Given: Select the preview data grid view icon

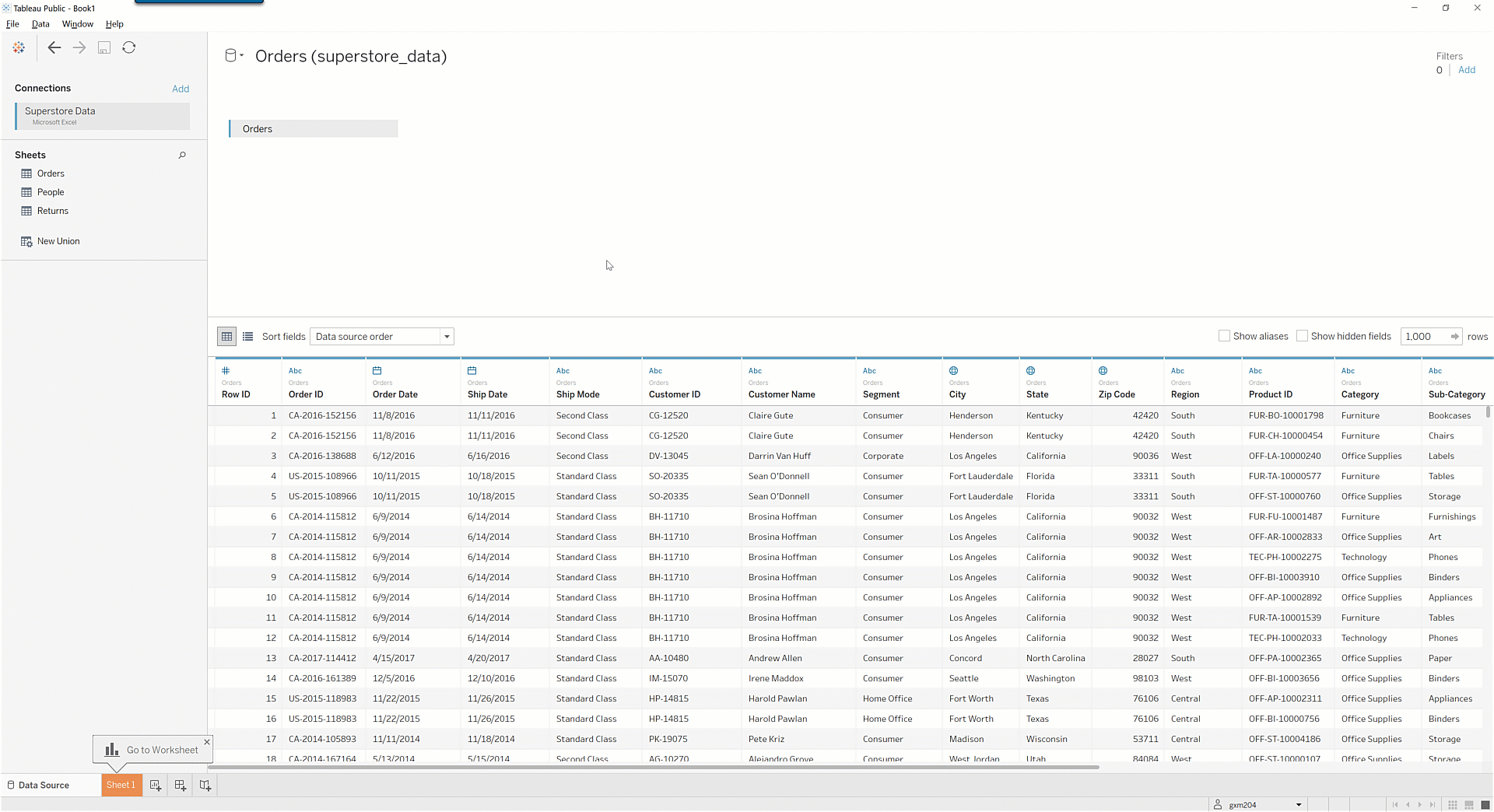Looking at the screenshot, I should [x=226, y=337].
